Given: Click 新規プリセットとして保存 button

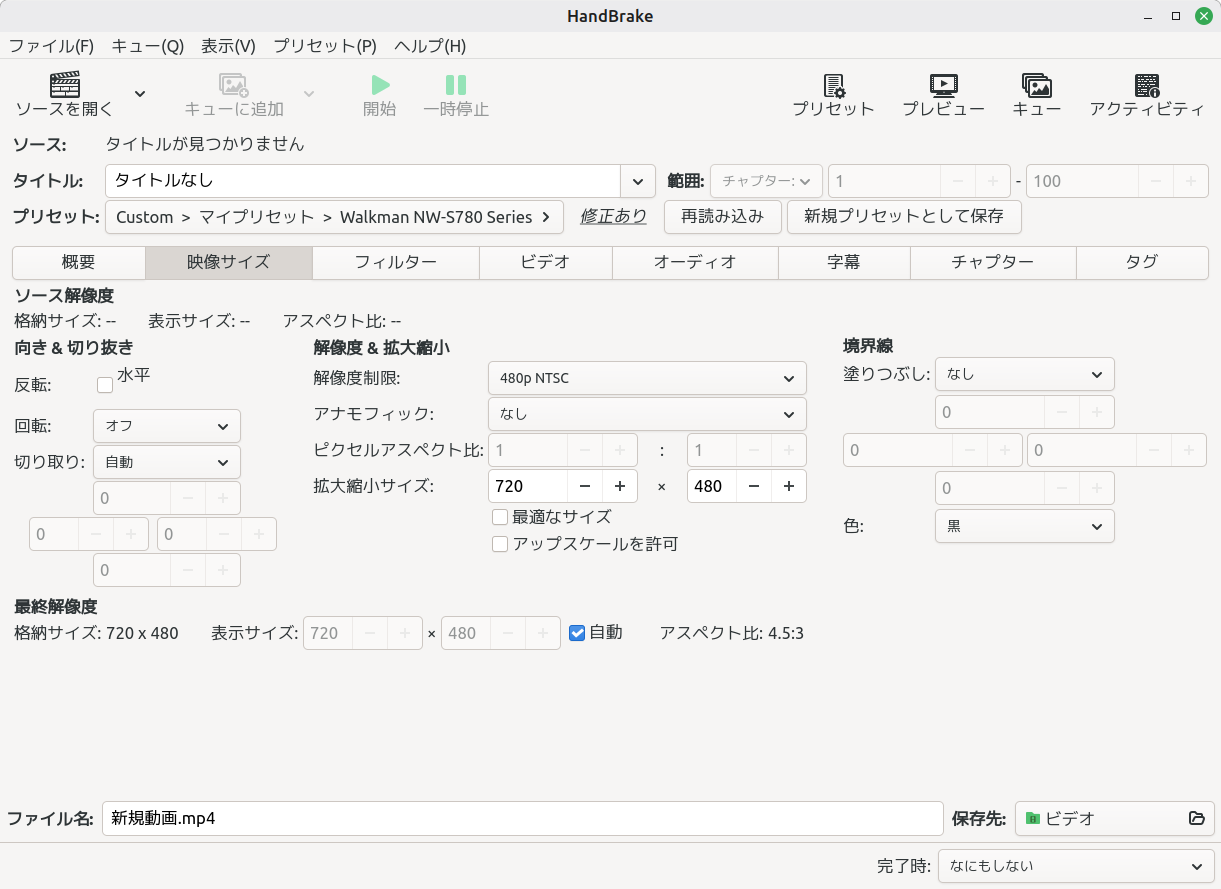Looking at the screenshot, I should pyautogui.click(x=903, y=216).
